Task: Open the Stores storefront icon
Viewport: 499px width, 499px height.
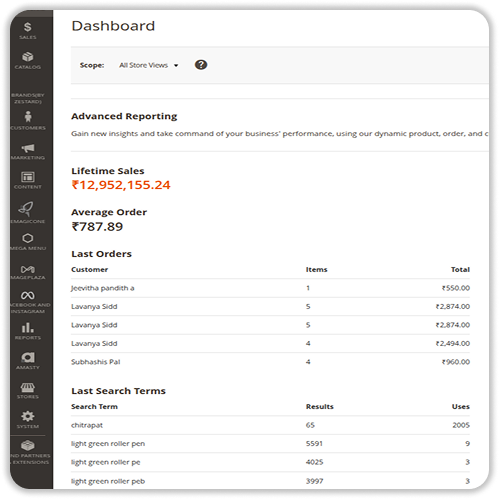Action: (x=28, y=387)
